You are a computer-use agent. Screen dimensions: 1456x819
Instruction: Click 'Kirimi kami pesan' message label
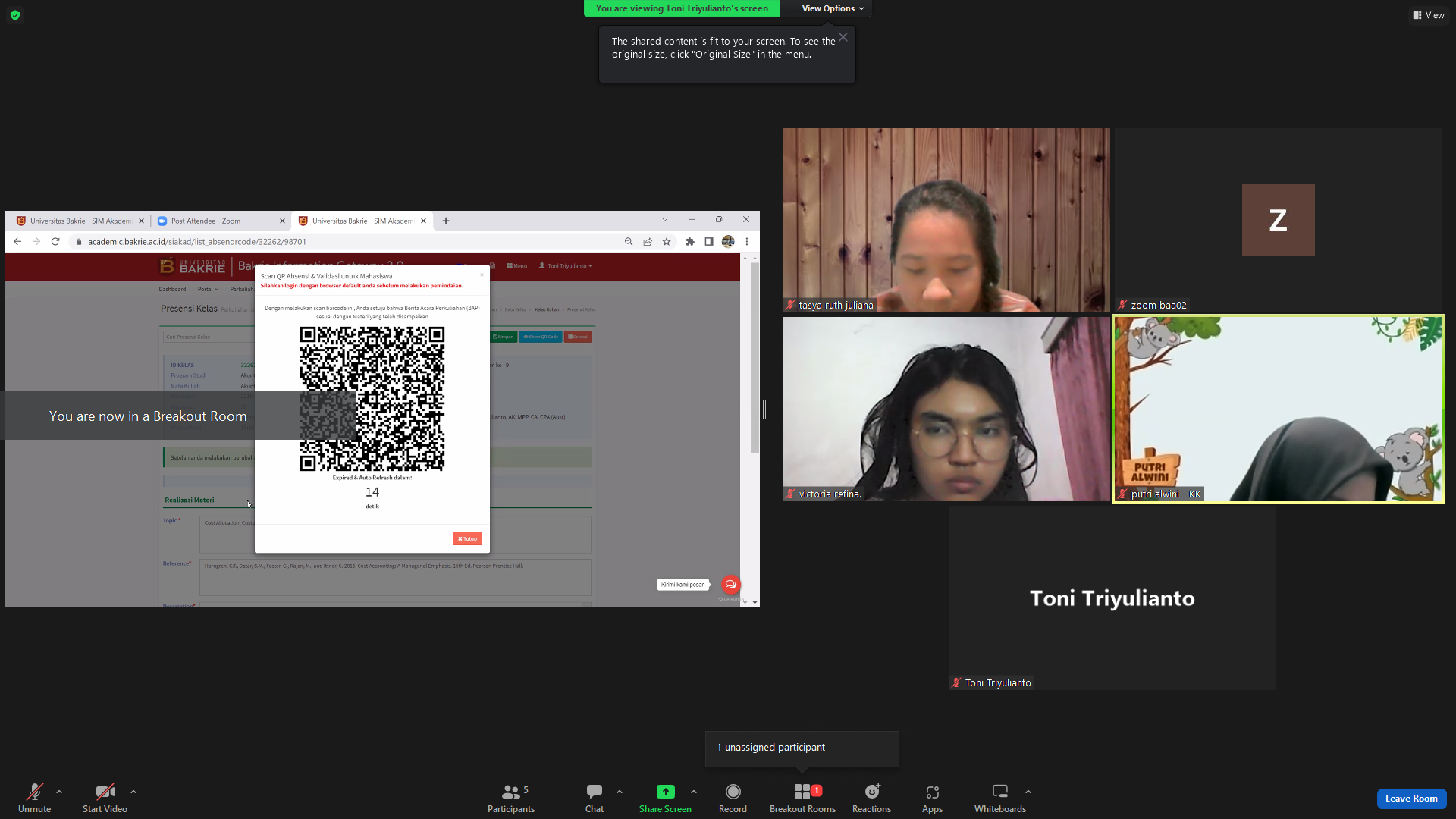[x=683, y=585]
